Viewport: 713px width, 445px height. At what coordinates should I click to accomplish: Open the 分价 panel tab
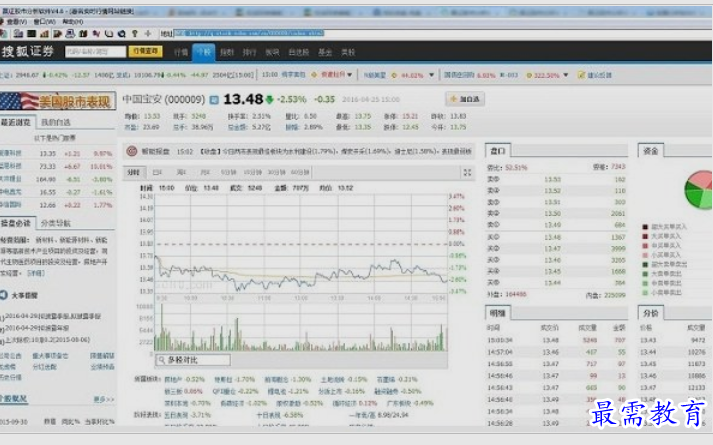[x=651, y=313]
